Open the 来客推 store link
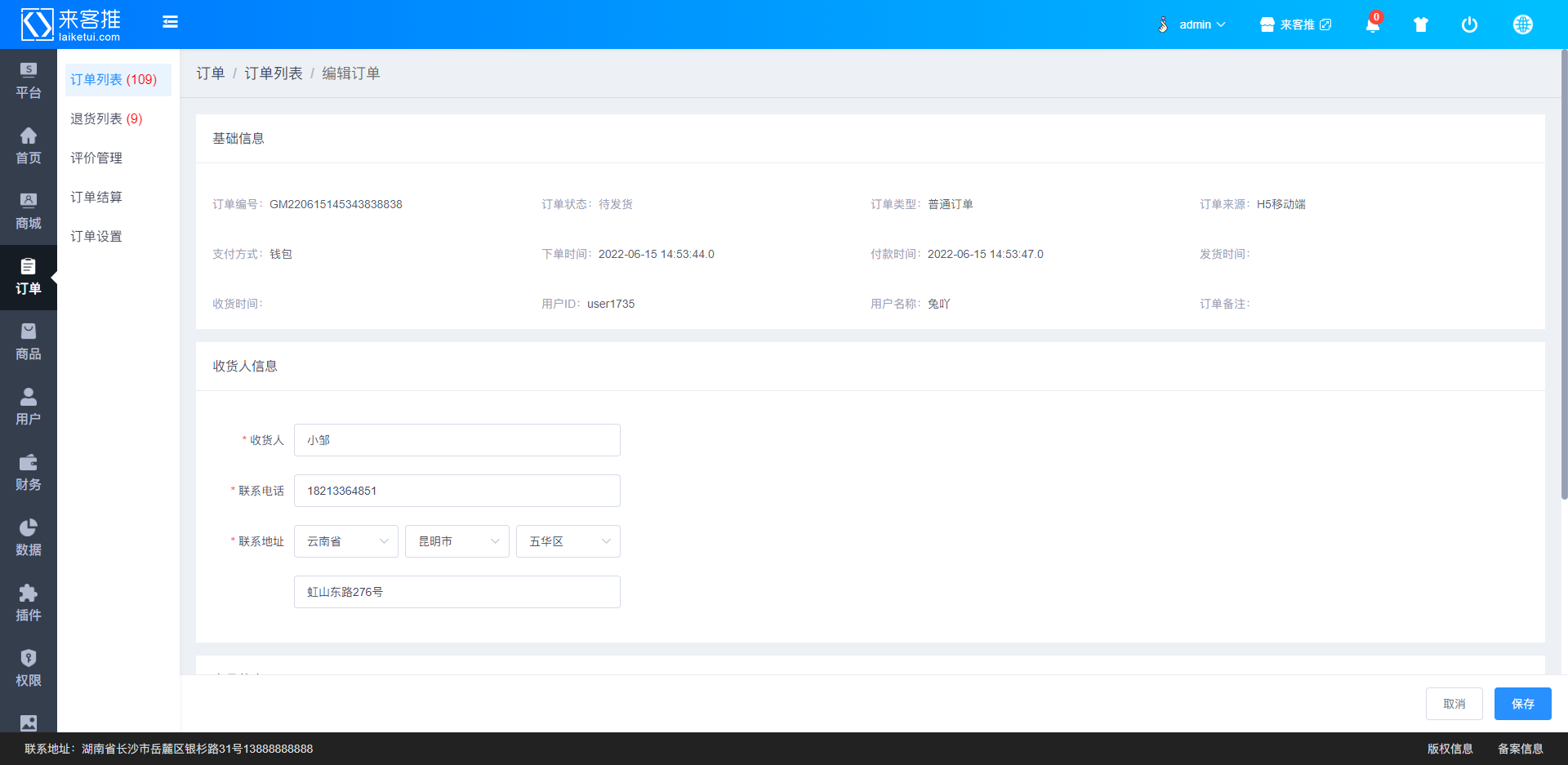This screenshot has height=765, width=1568. pyautogui.click(x=1295, y=24)
